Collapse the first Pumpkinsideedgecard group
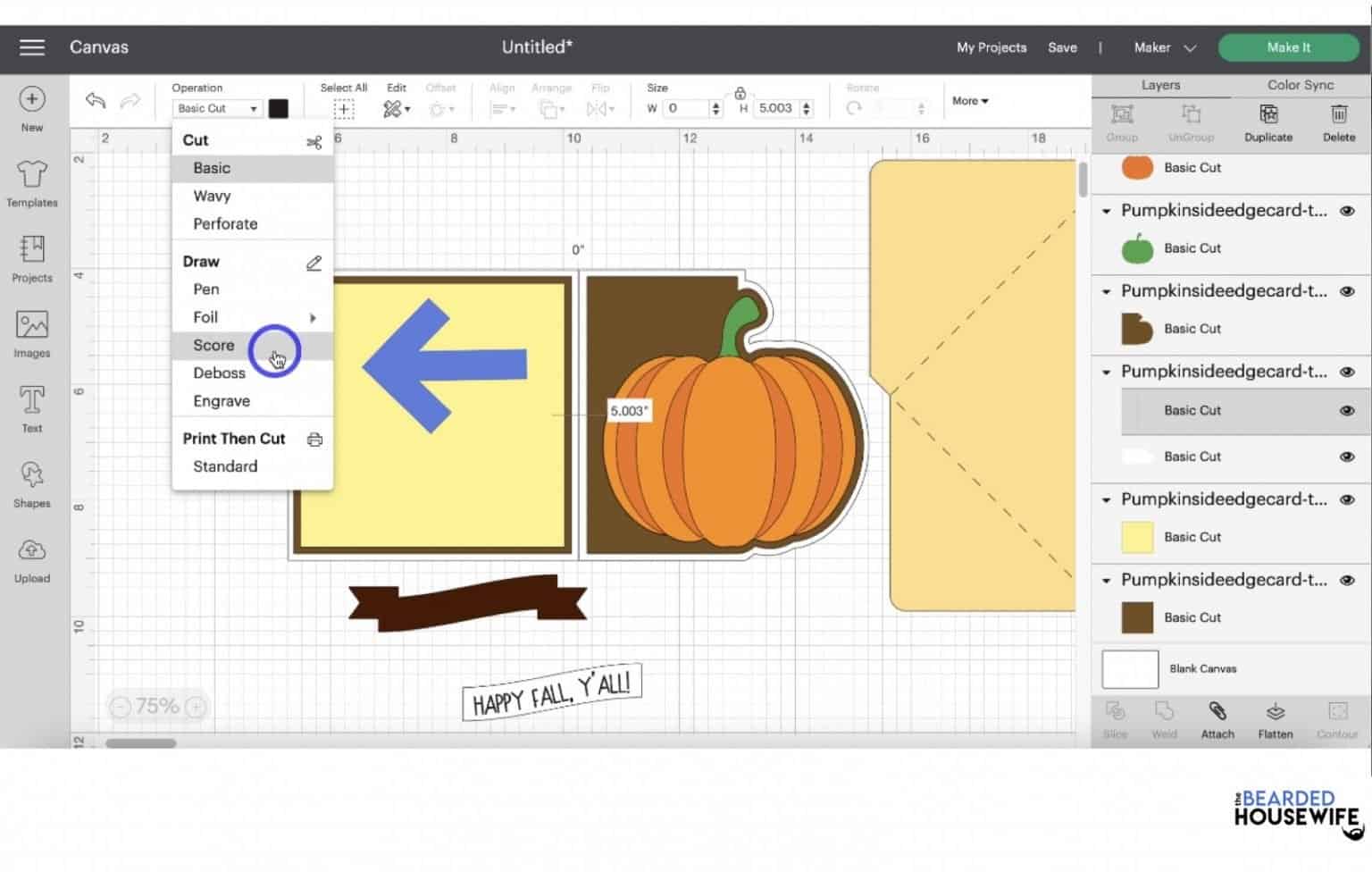Screen dimensions: 1372x872 pyautogui.click(x=1106, y=211)
